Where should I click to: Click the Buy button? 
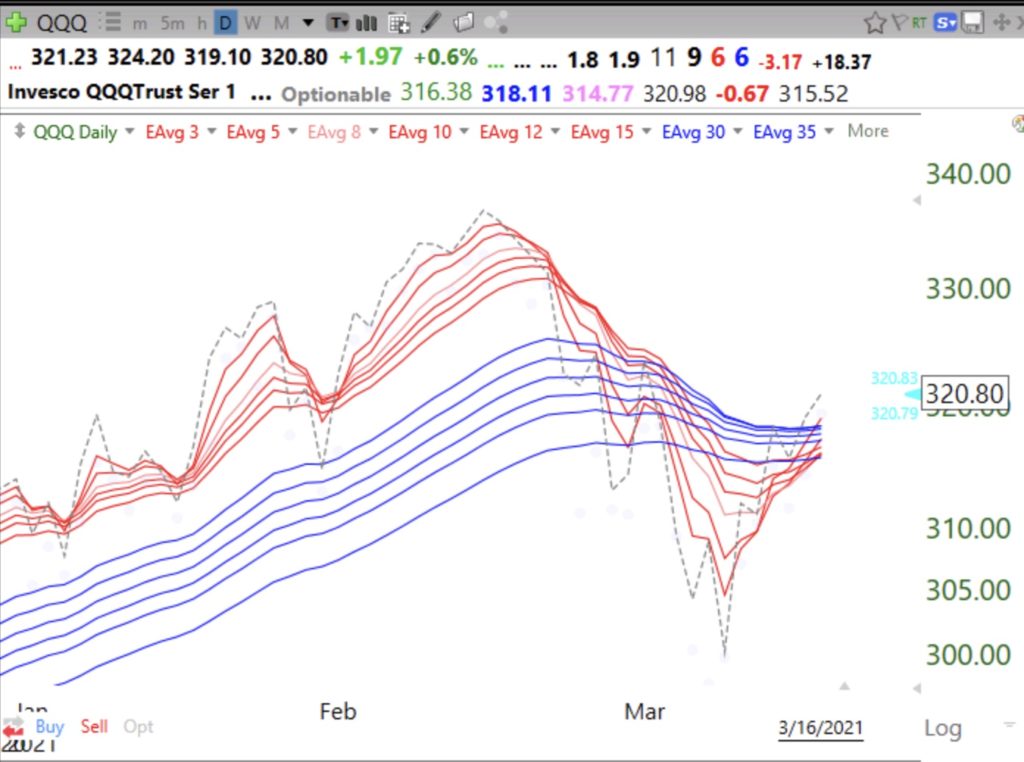click(x=50, y=726)
